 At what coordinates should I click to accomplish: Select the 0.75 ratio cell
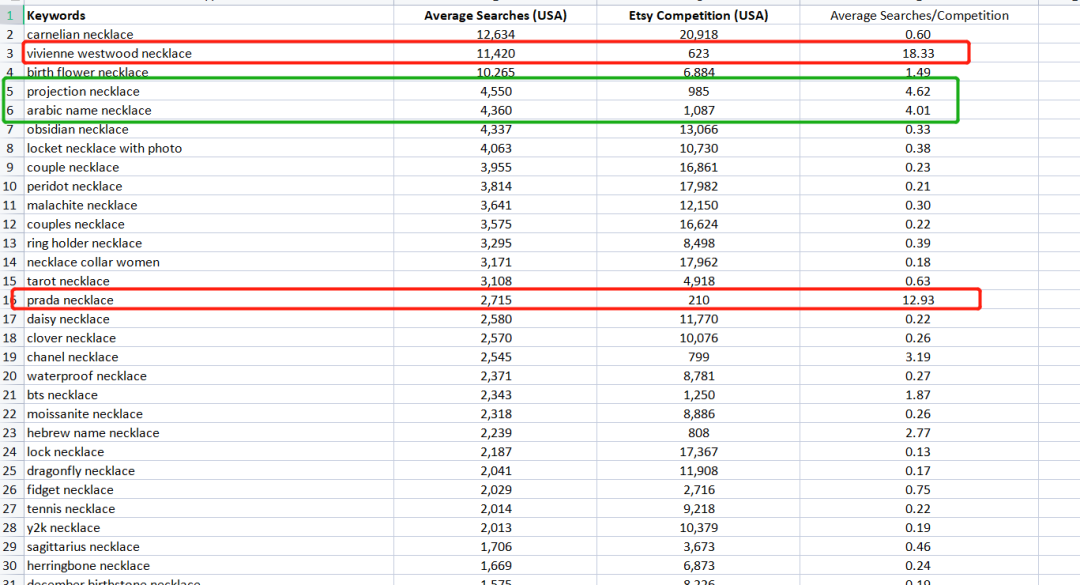(x=919, y=490)
